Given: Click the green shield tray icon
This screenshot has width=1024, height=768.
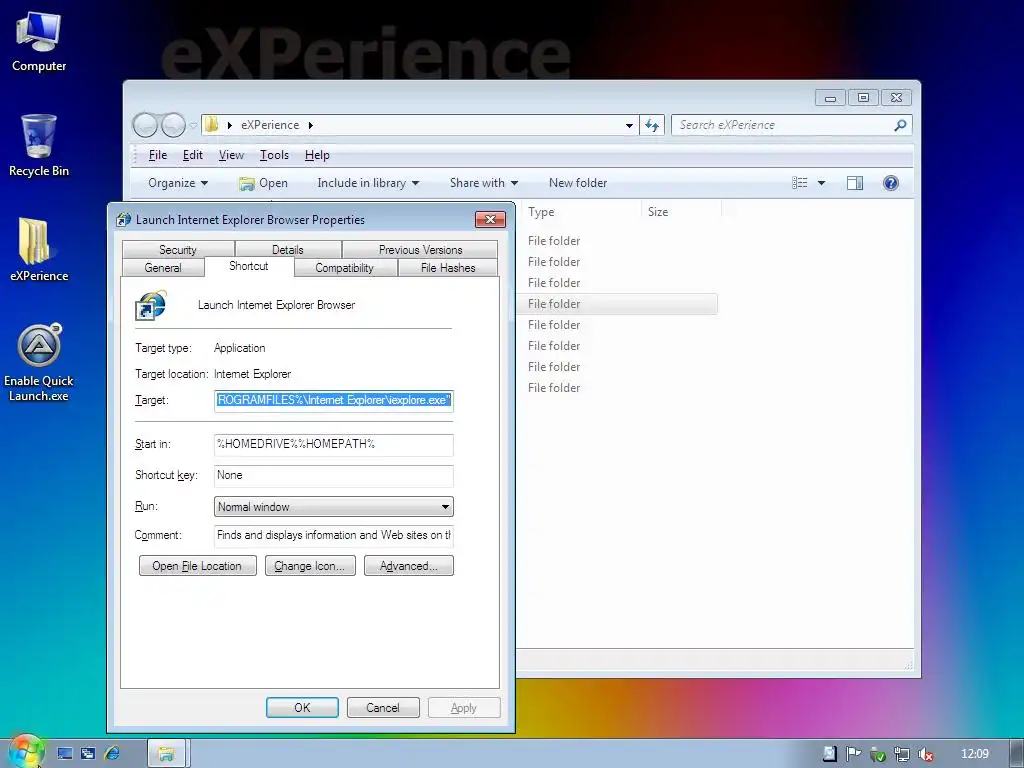Looking at the screenshot, I should coord(878,754).
